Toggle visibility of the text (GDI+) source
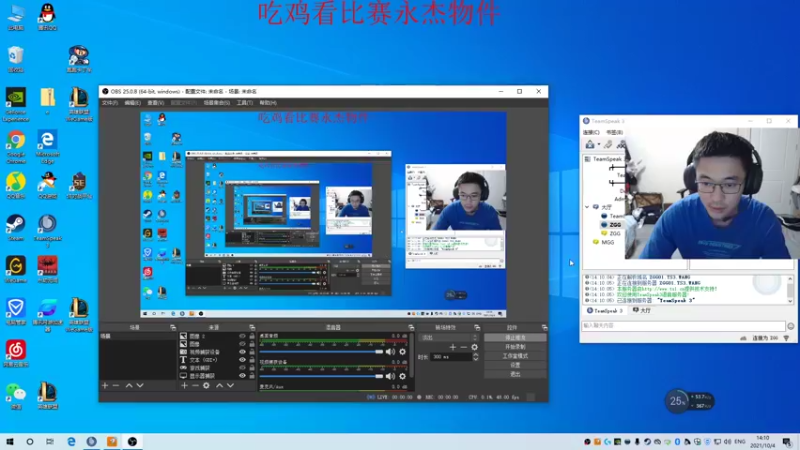The height and width of the screenshot is (450, 800). [242, 360]
